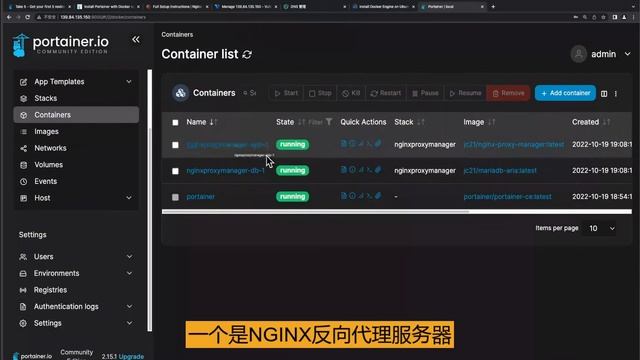
Task: Expand the Environments settings chevron
Action: [129, 273]
